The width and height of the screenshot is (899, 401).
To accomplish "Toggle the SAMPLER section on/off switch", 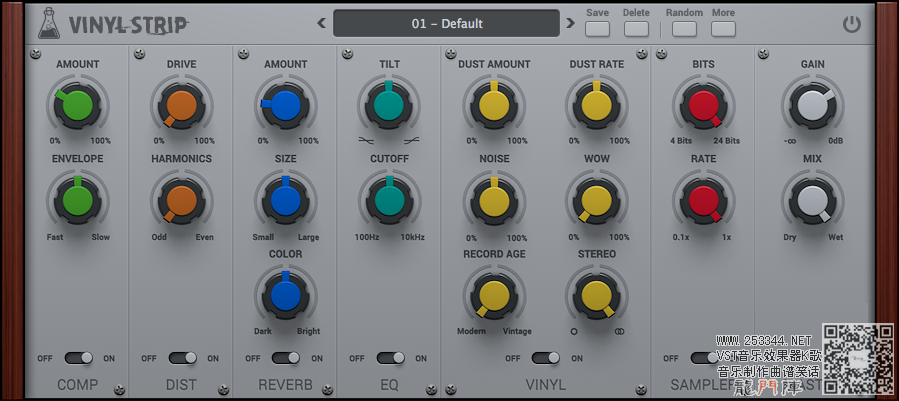I will tap(703, 358).
